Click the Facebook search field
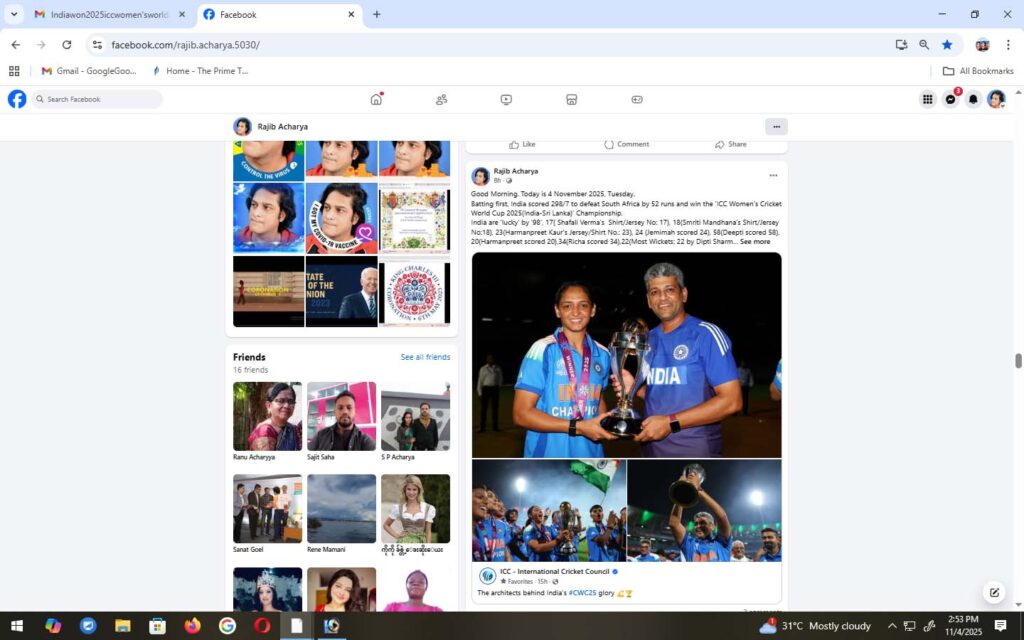1024x640 pixels. 98,99
